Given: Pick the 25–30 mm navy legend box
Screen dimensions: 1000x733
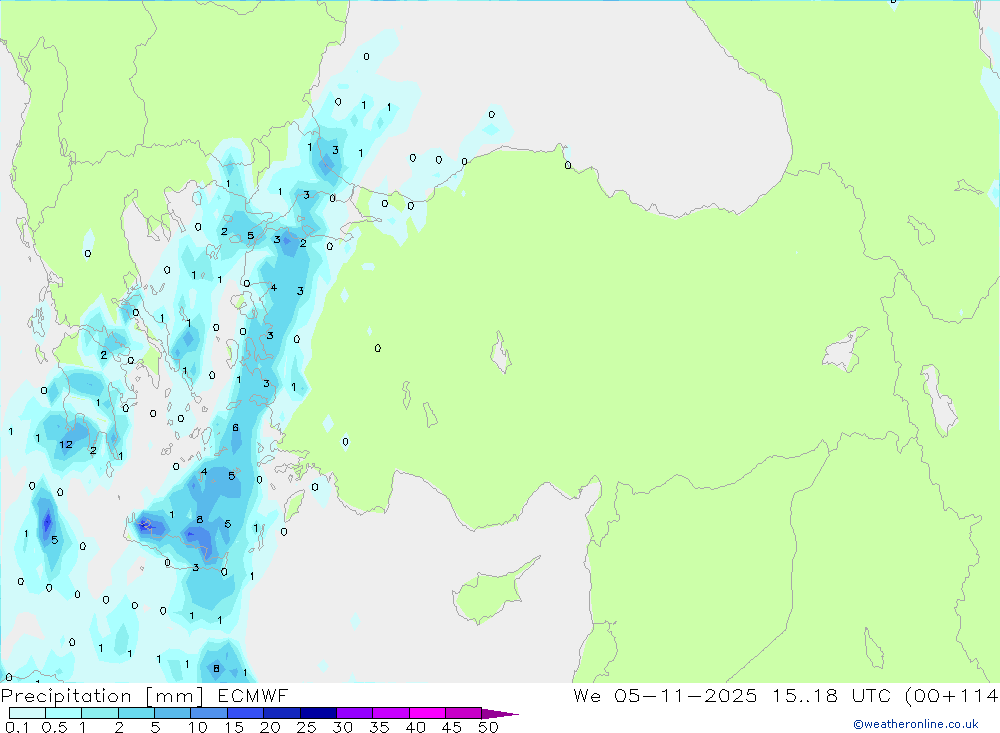Looking at the screenshot, I should click(318, 713).
